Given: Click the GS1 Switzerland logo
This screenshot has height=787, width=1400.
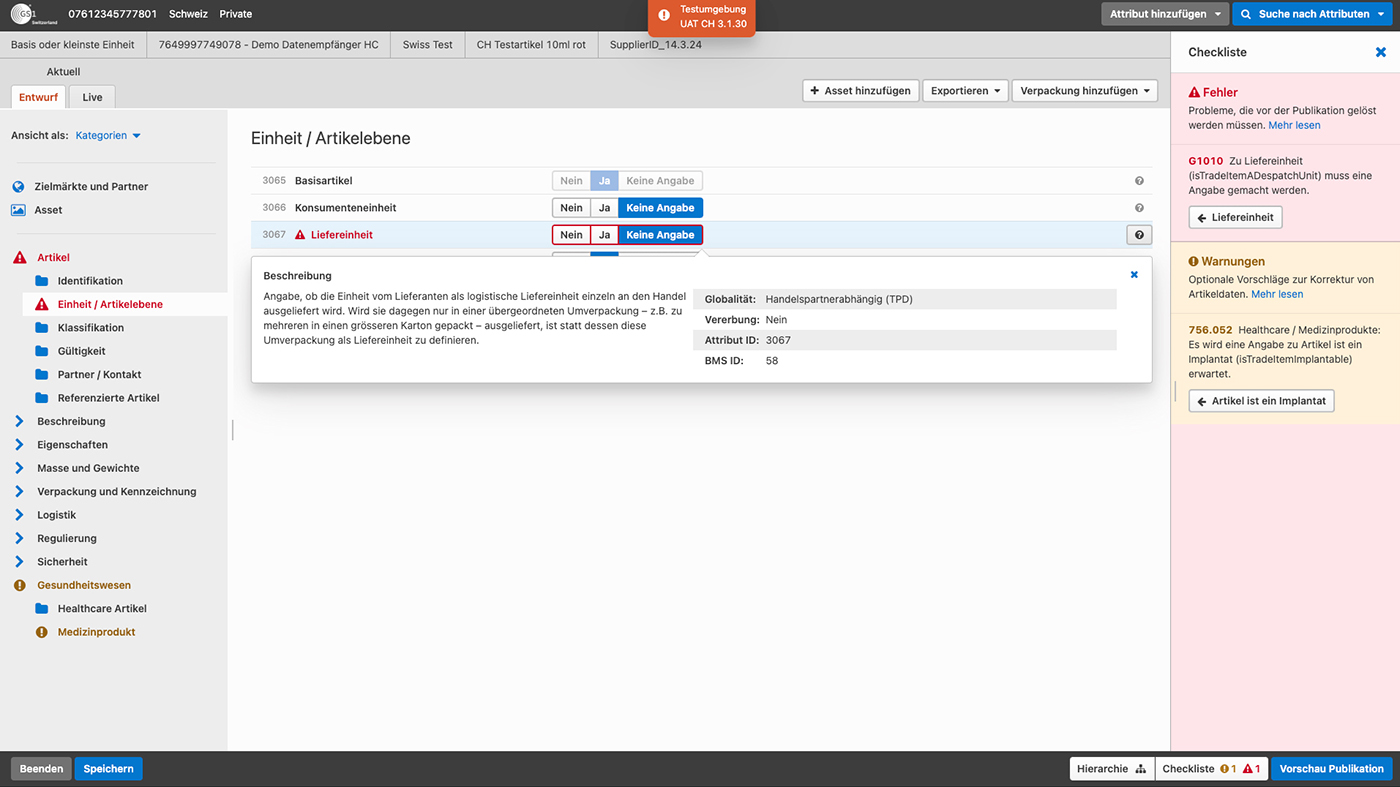Looking at the screenshot, I should point(34,14).
